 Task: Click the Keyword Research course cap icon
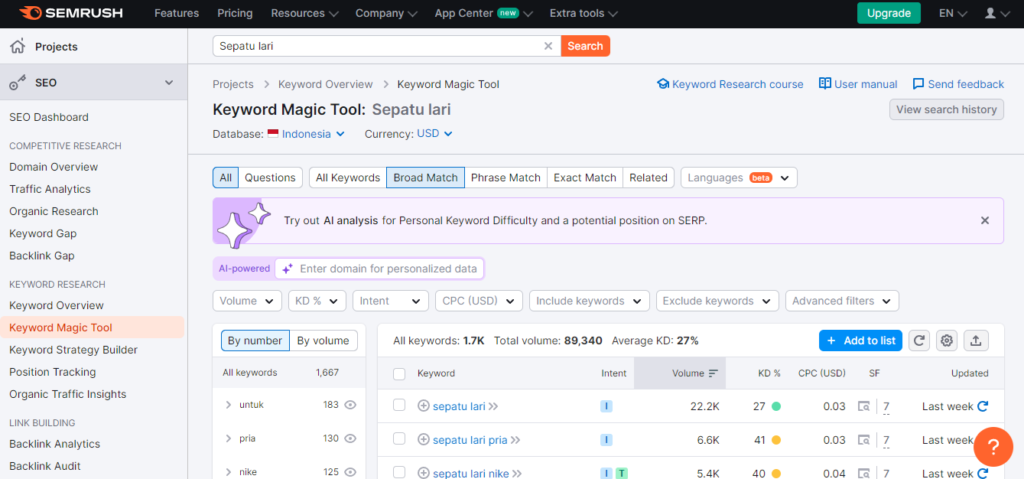coord(663,84)
